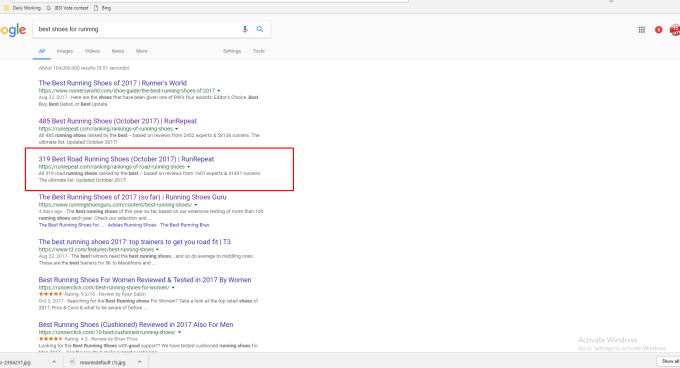Click the results count text 'About 104,000,000 results'
Image resolution: width=680 pixels, height=368 pixels.
67,68
